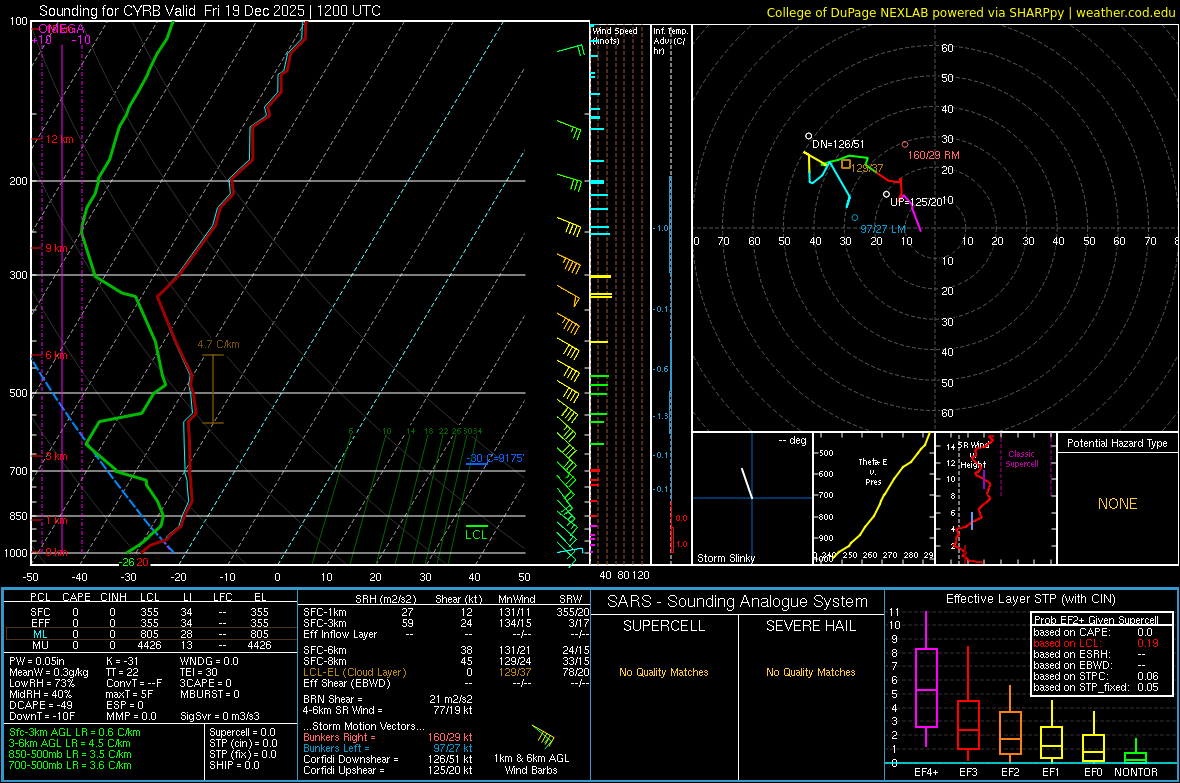Viewport: 1180px width, 783px height.
Task: Click the 'EF2' axis label
Action: 1010,772
